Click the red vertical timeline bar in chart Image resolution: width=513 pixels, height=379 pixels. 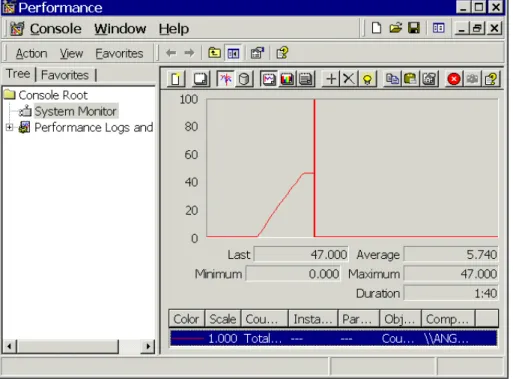point(314,168)
